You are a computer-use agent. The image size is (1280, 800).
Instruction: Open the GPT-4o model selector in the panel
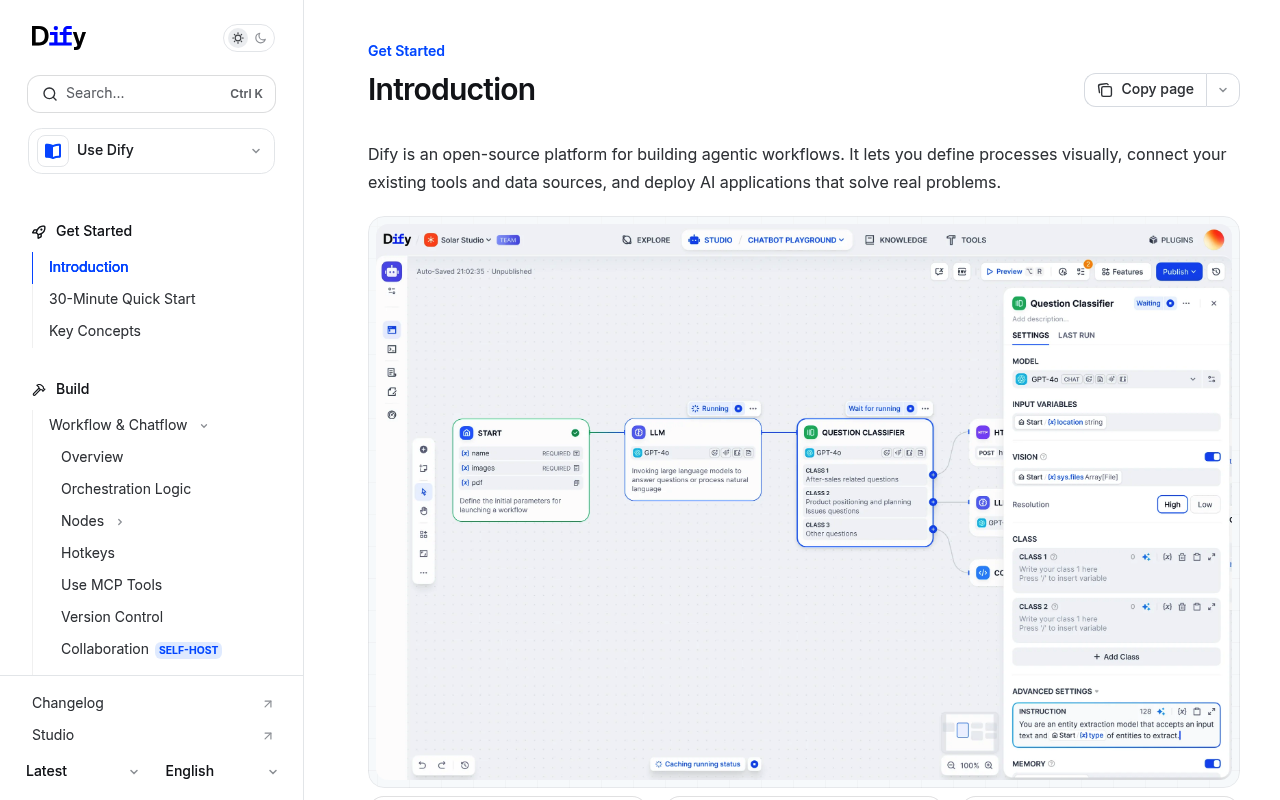point(1106,379)
